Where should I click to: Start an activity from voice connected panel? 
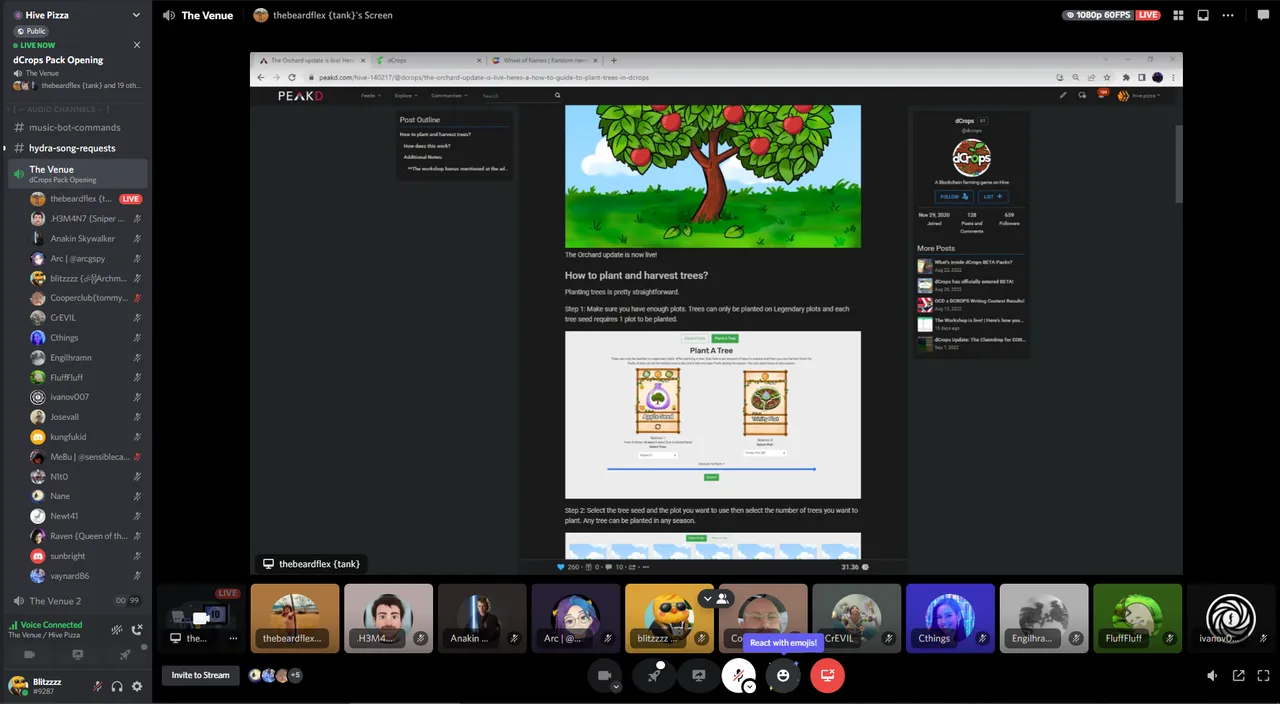click(x=125, y=655)
